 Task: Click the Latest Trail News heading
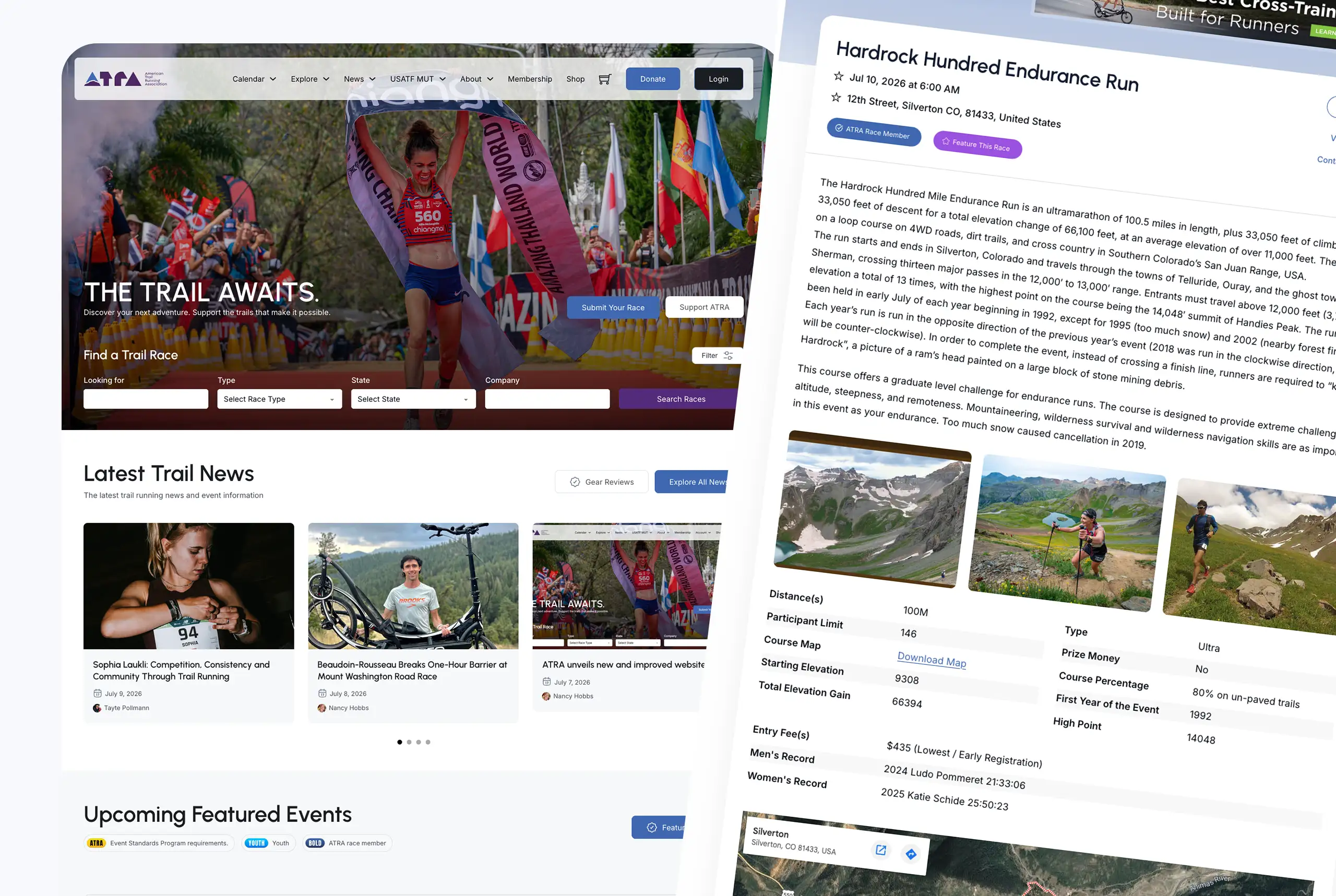(169, 474)
